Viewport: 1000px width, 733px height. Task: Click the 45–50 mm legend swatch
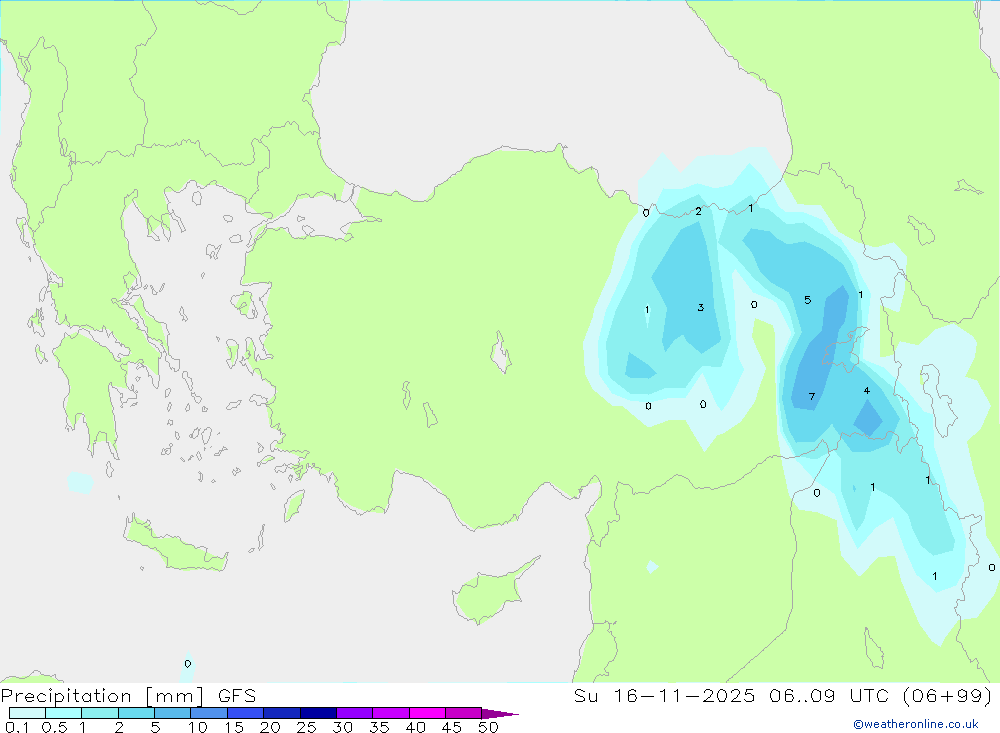pos(464,713)
